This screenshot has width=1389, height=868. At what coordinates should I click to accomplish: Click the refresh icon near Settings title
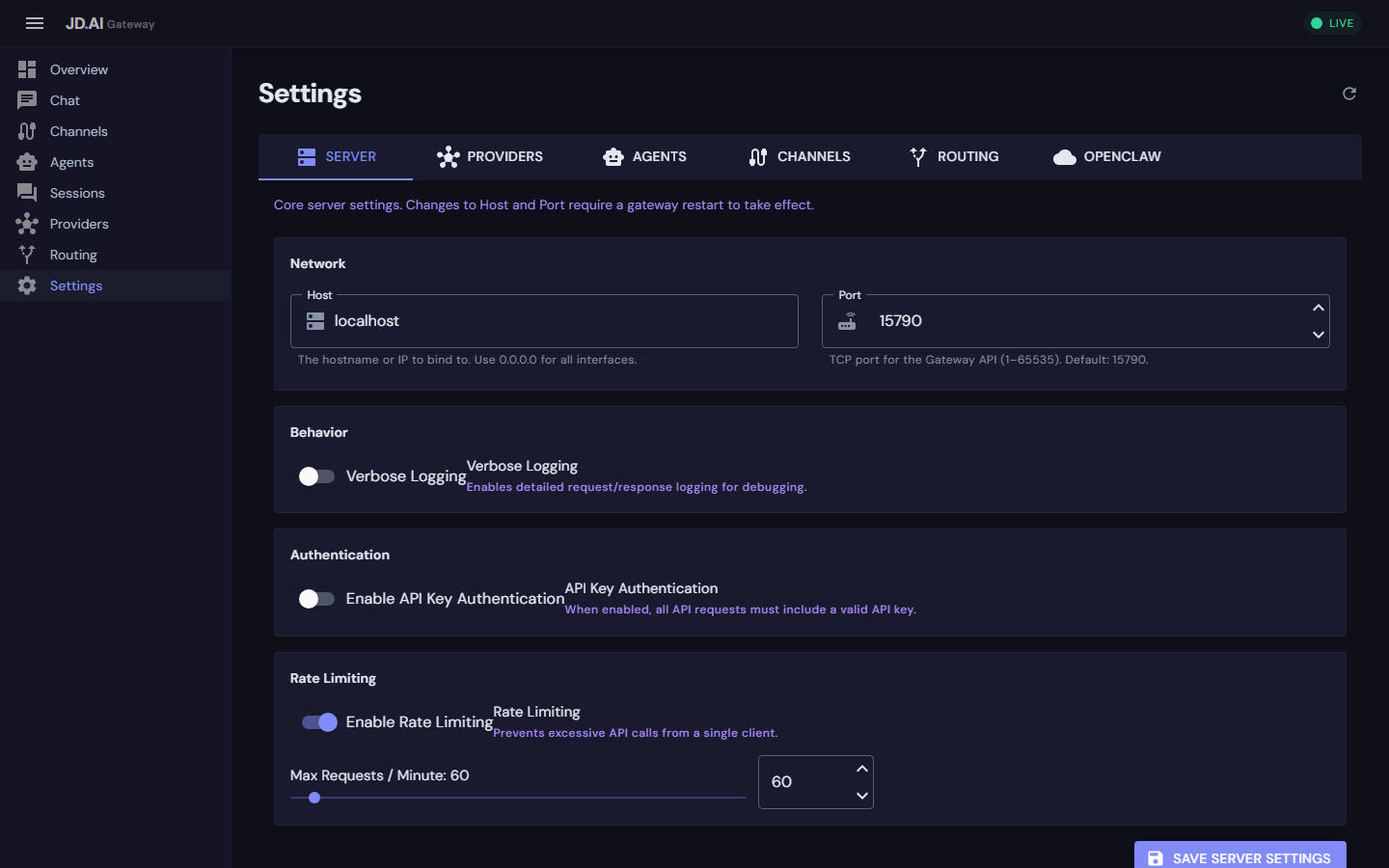(1348, 94)
